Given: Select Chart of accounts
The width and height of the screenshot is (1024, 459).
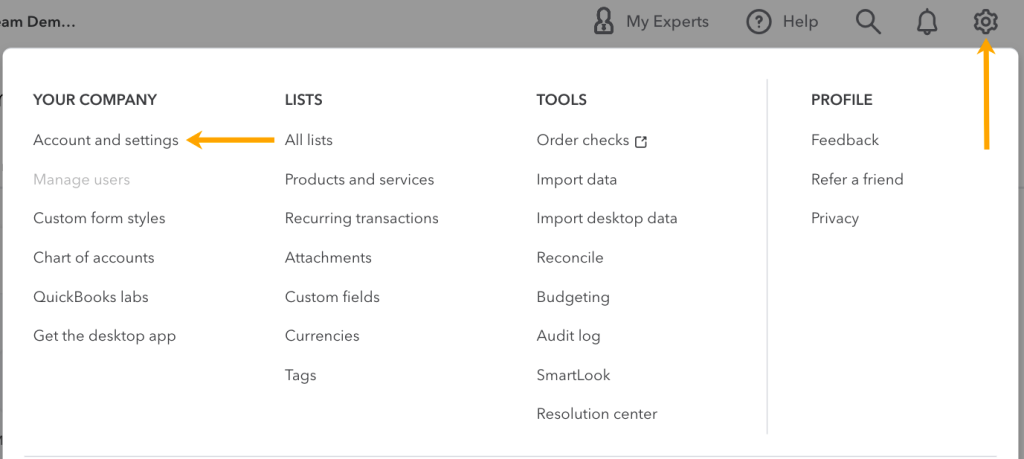Looking at the screenshot, I should click(x=94, y=257).
